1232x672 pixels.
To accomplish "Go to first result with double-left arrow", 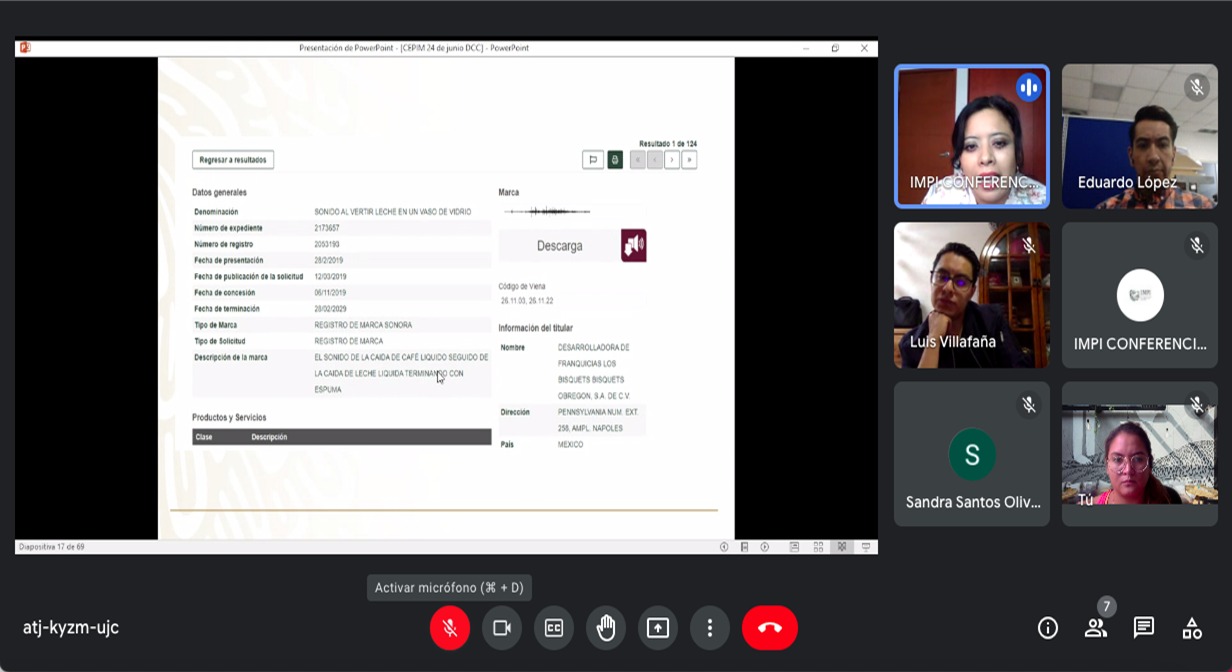I will pos(638,160).
